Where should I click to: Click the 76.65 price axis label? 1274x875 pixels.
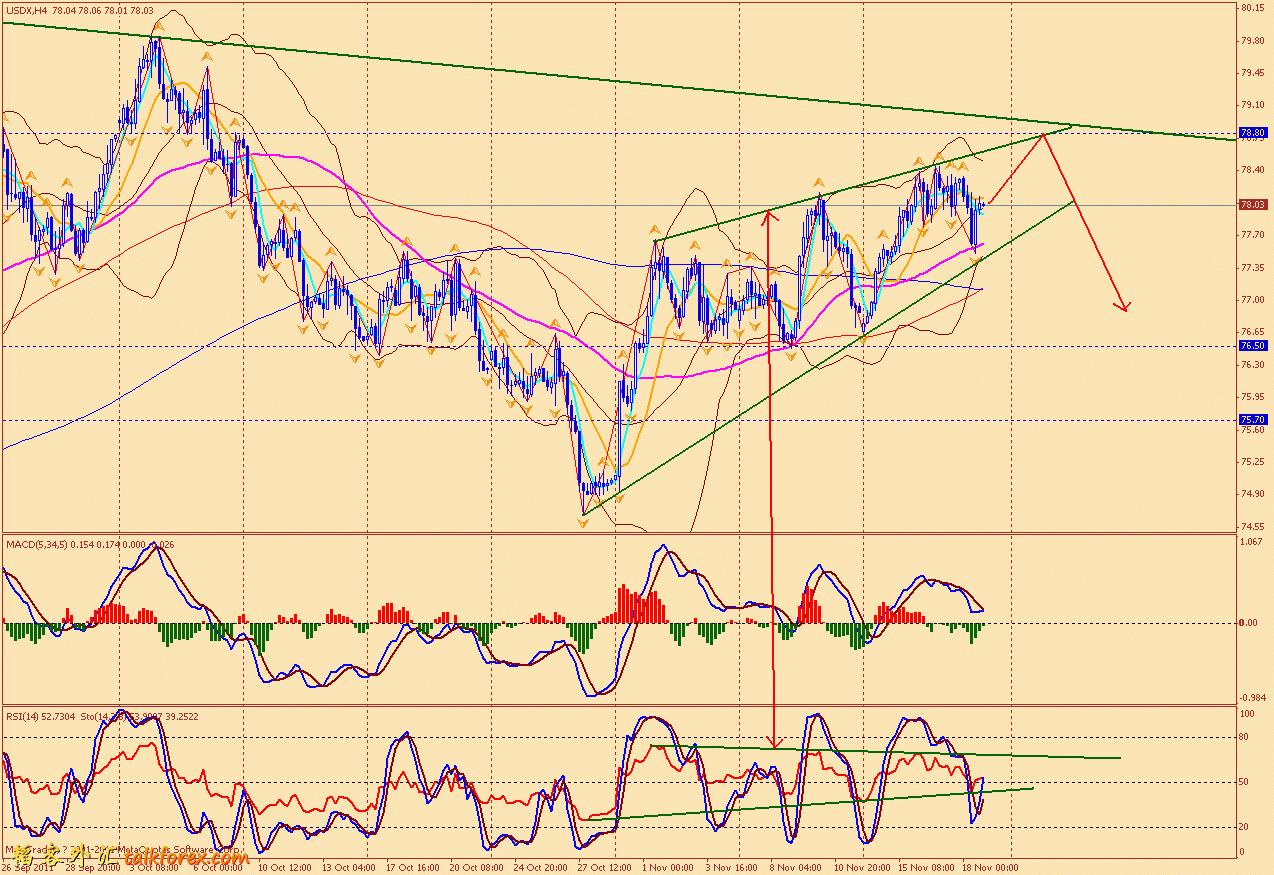[1253, 332]
